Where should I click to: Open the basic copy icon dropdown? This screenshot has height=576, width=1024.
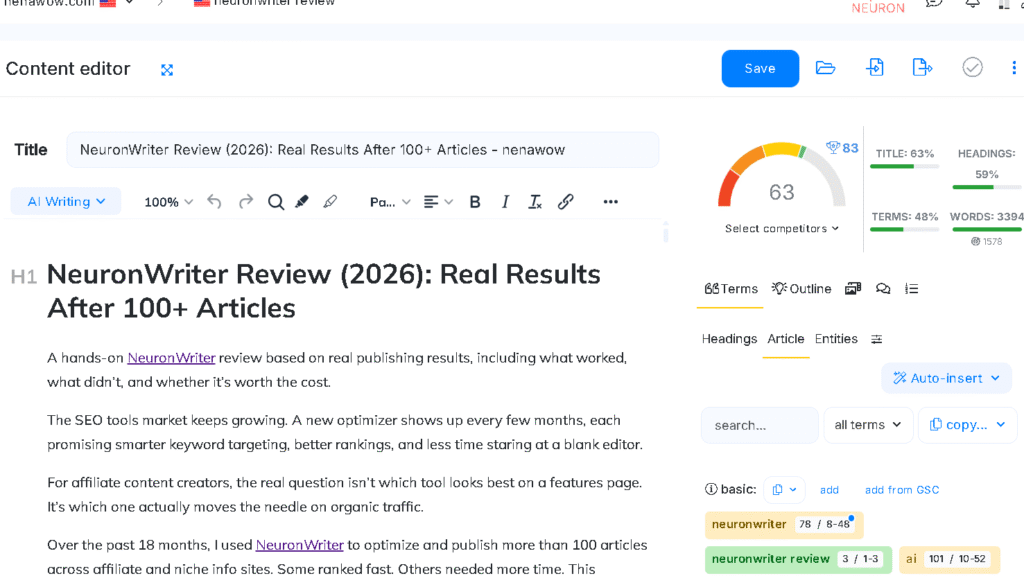(784, 490)
